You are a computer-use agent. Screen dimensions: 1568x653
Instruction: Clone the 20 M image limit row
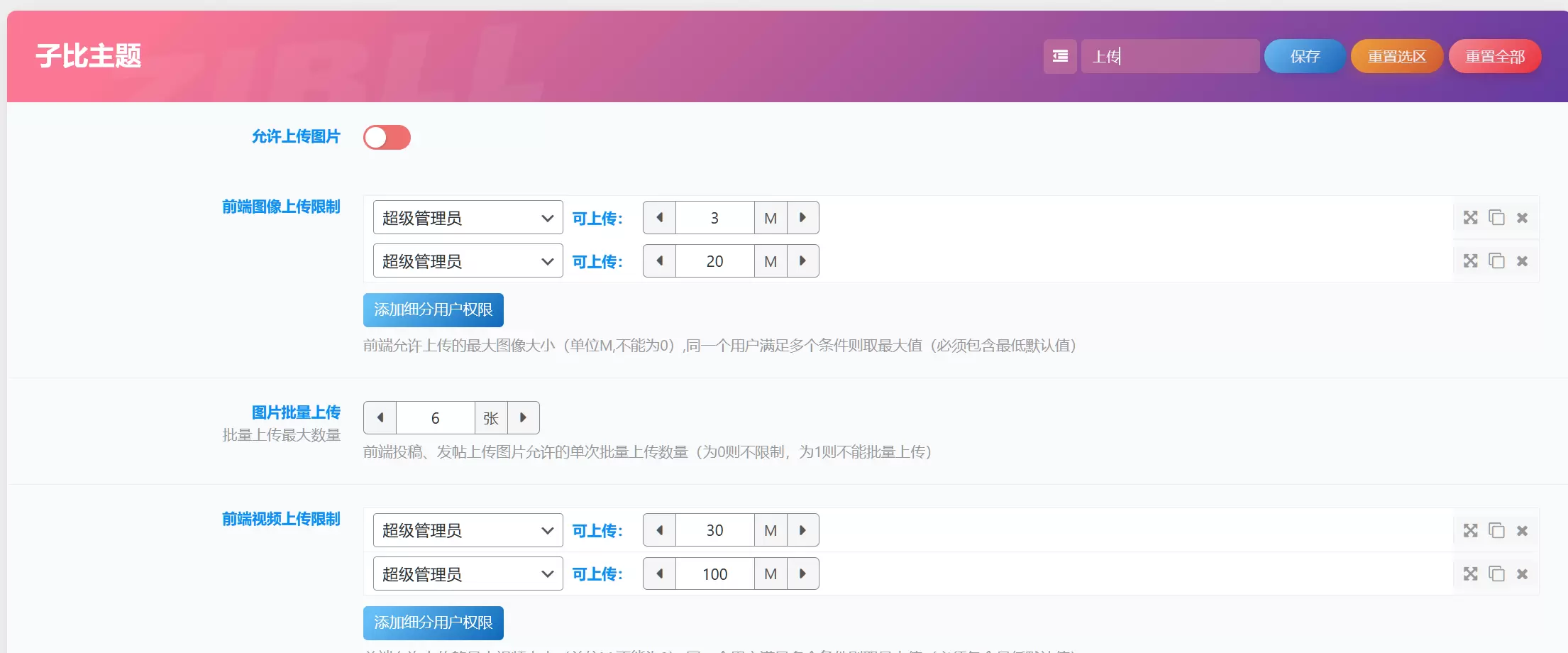click(x=1496, y=261)
